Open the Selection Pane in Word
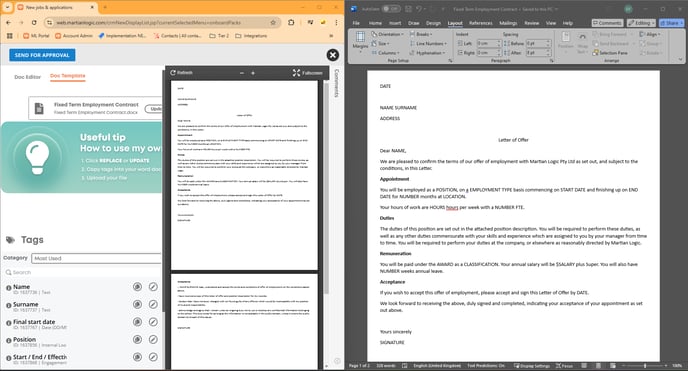Image resolution: width=688 pixels, height=371 pixels. coord(610,53)
